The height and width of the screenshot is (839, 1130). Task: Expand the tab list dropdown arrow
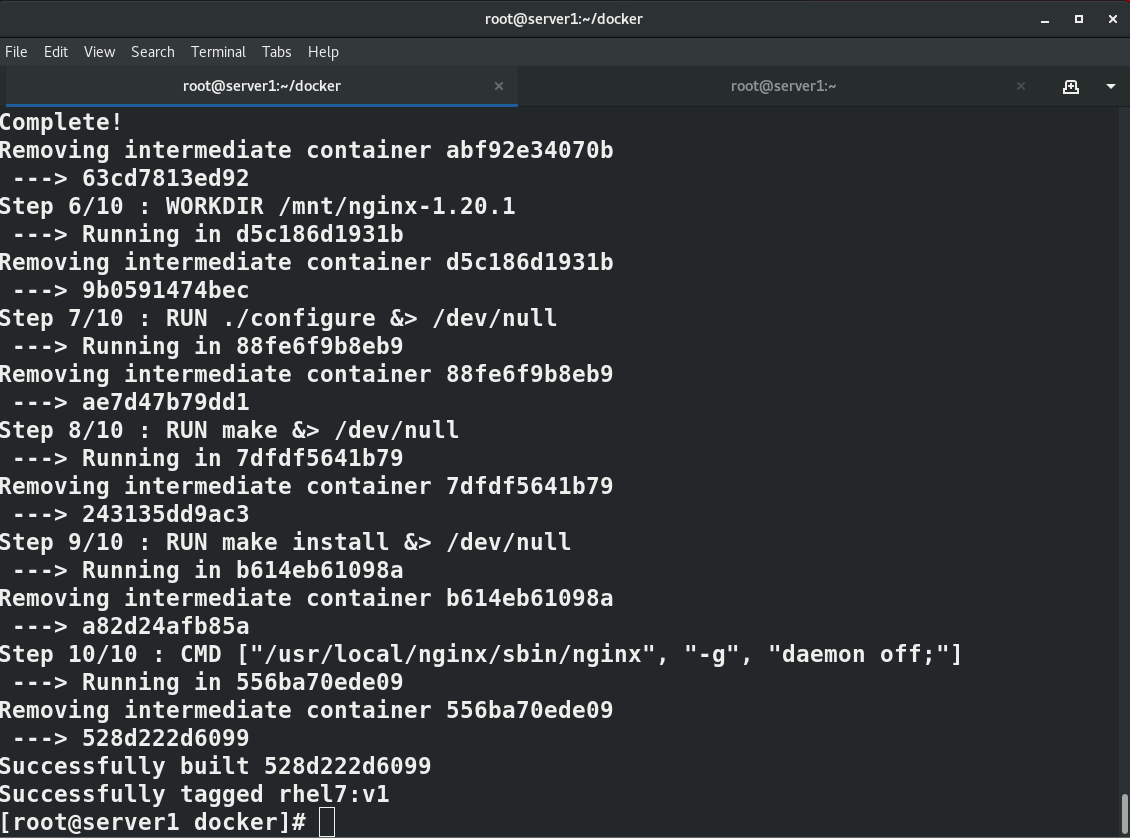[x=1111, y=86]
